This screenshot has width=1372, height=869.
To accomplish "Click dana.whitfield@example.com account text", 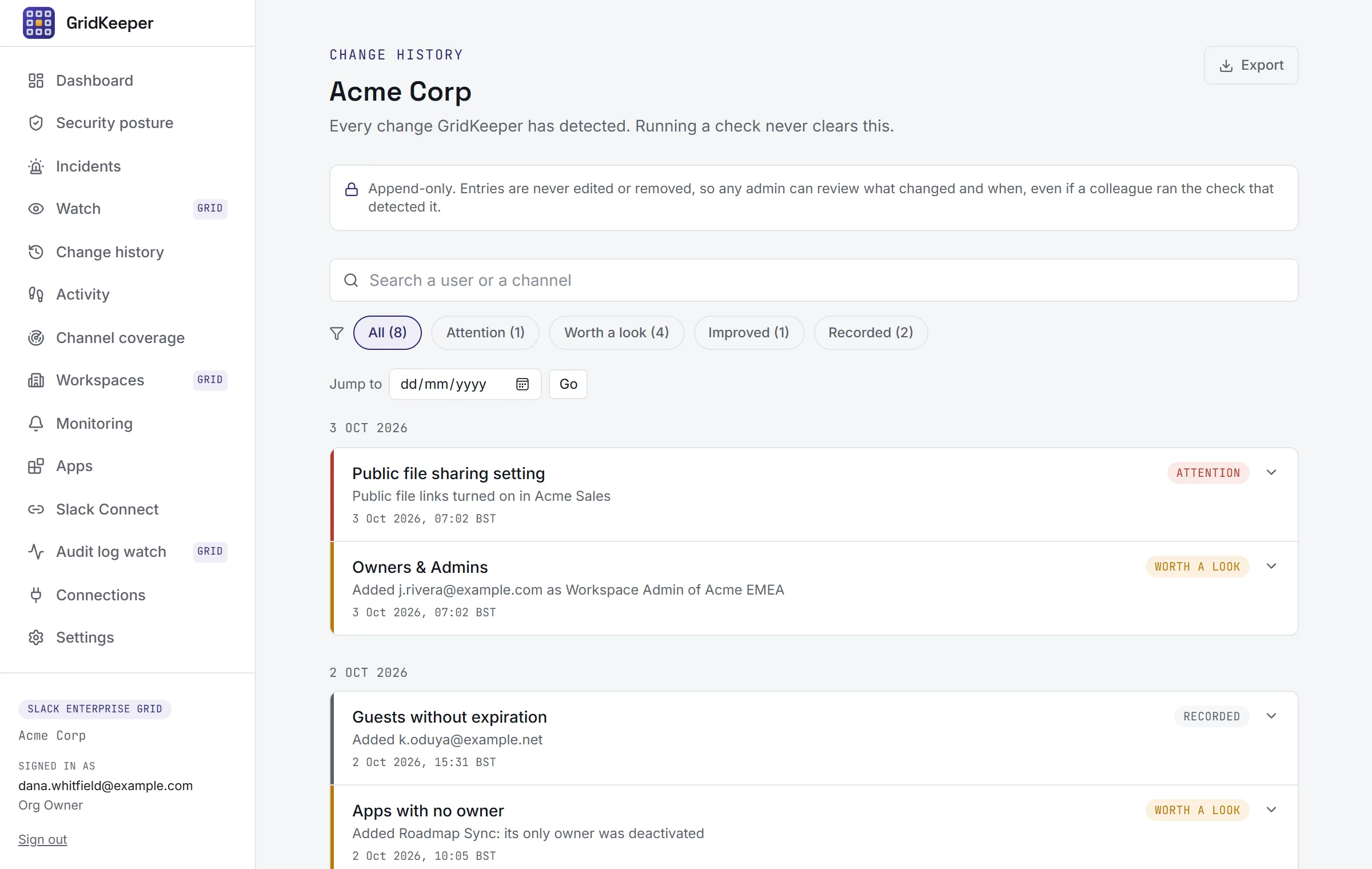I will pos(106,786).
